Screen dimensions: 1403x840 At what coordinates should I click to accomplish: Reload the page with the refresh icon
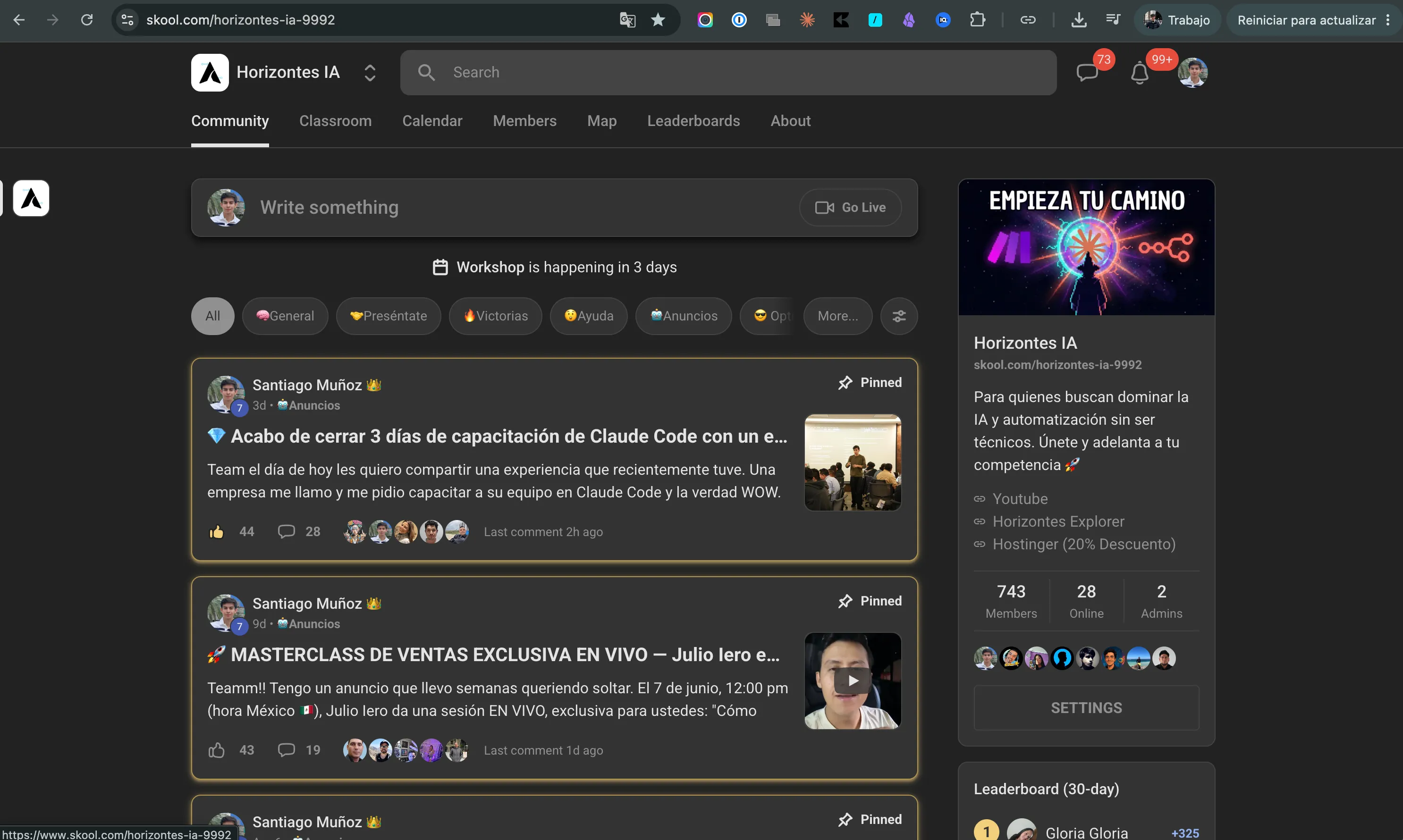click(87, 20)
